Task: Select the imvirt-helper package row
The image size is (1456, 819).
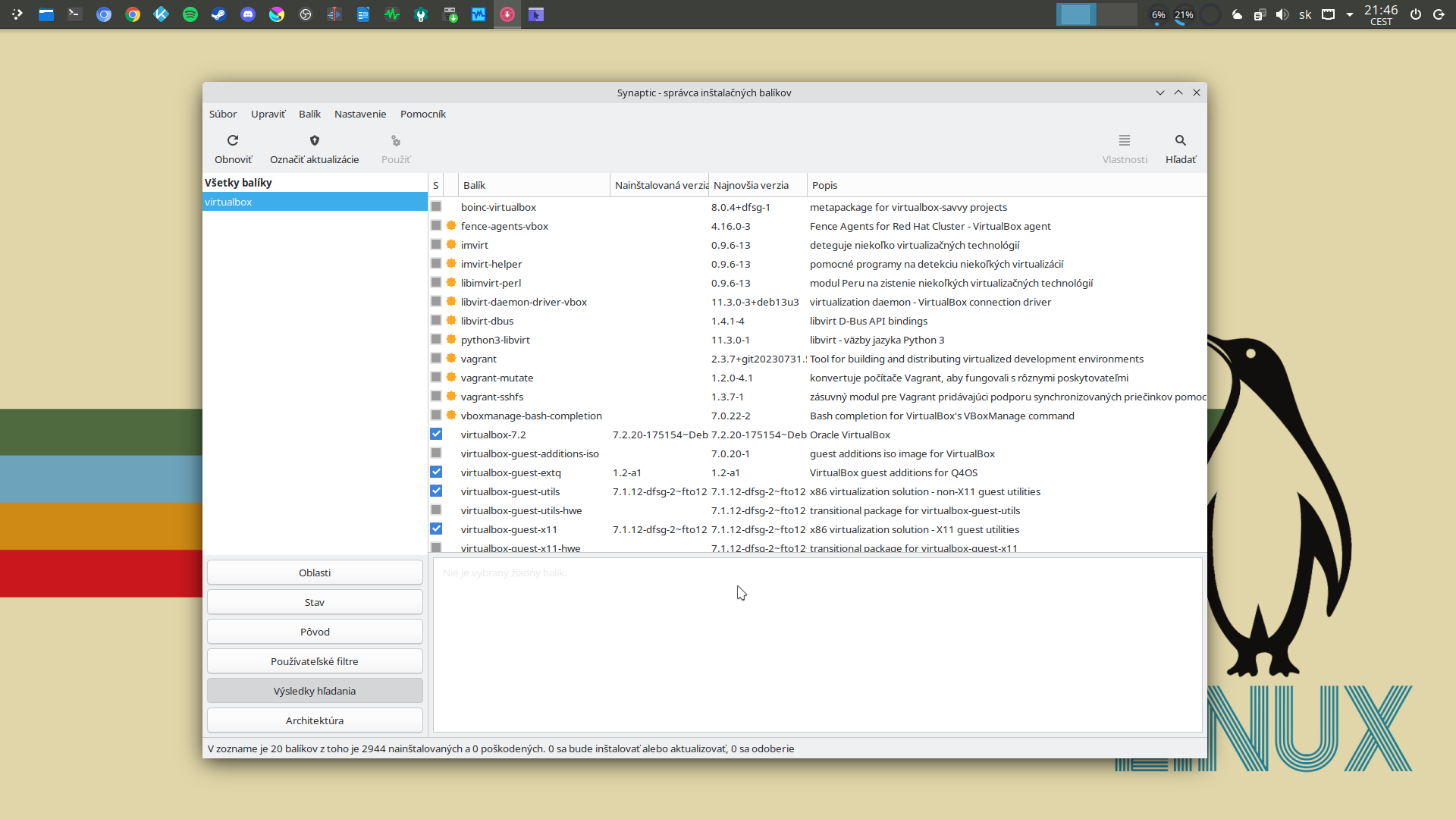Action: 817,264
